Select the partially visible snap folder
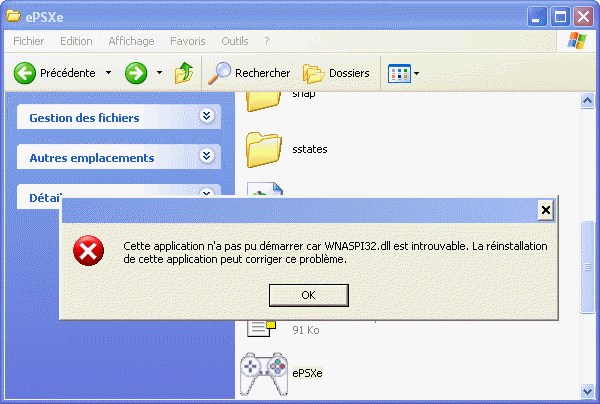The image size is (600, 404). [264, 102]
